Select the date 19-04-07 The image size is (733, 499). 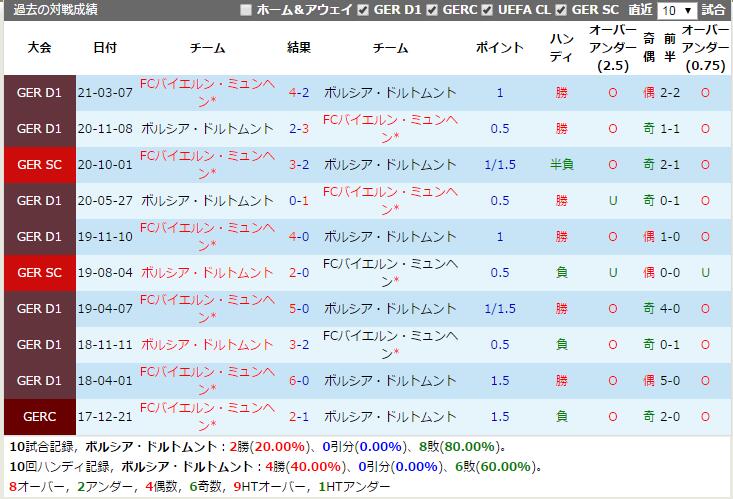pos(105,309)
